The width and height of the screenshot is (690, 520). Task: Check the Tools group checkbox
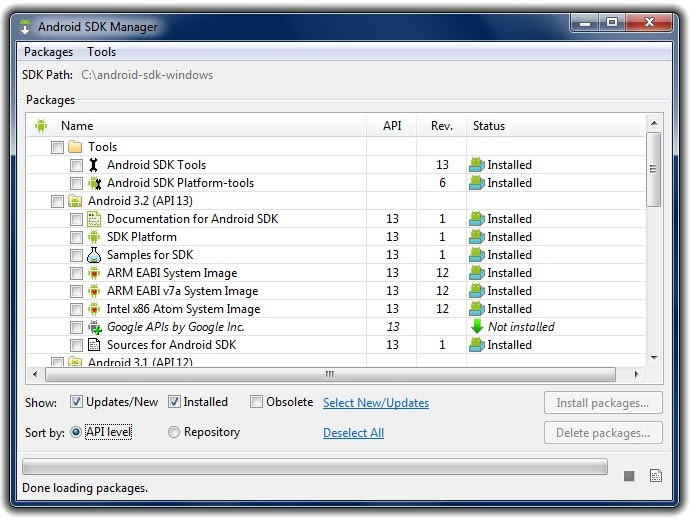(57, 147)
